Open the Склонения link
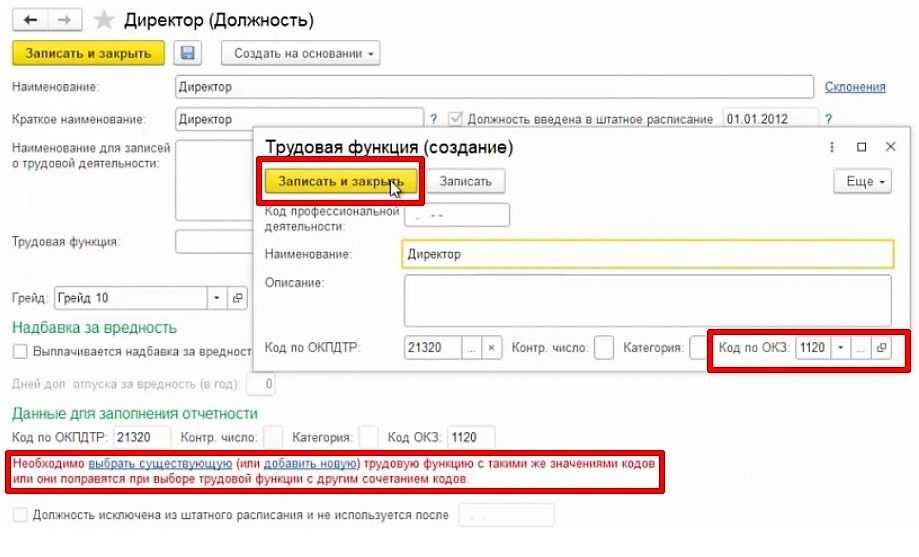 click(x=854, y=87)
